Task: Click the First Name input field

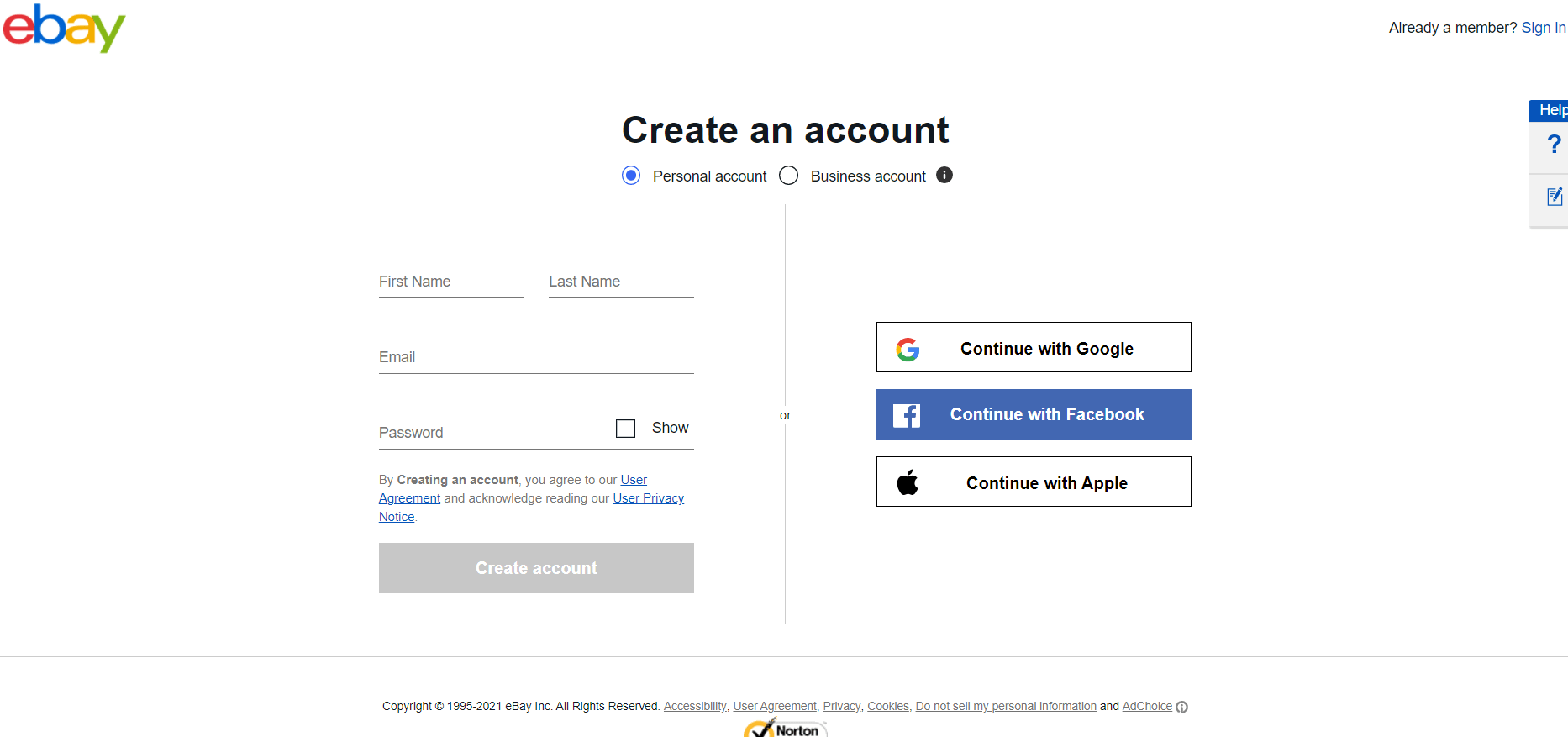Action: coord(450,282)
